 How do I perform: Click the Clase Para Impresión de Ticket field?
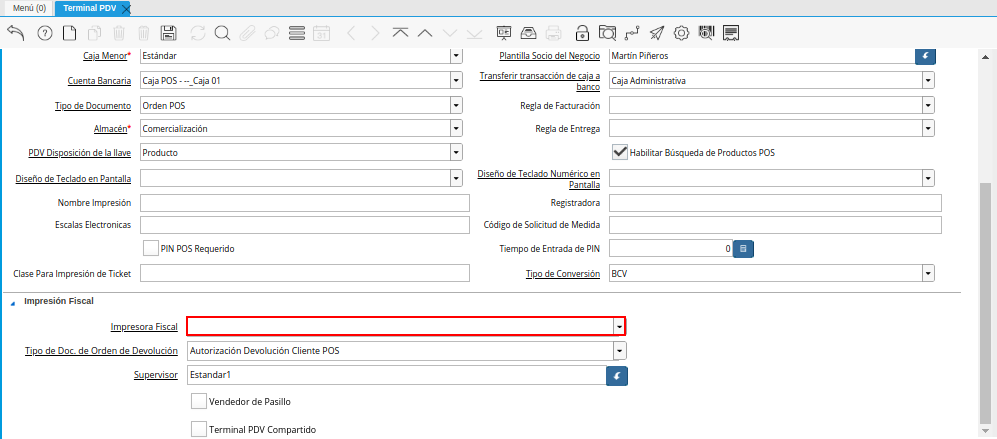(305, 274)
